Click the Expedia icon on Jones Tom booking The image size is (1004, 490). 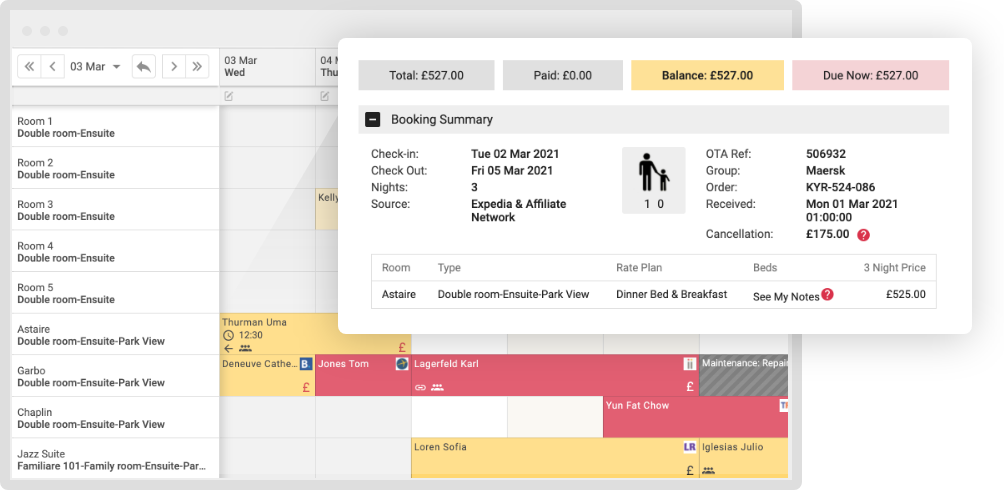(401, 364)
